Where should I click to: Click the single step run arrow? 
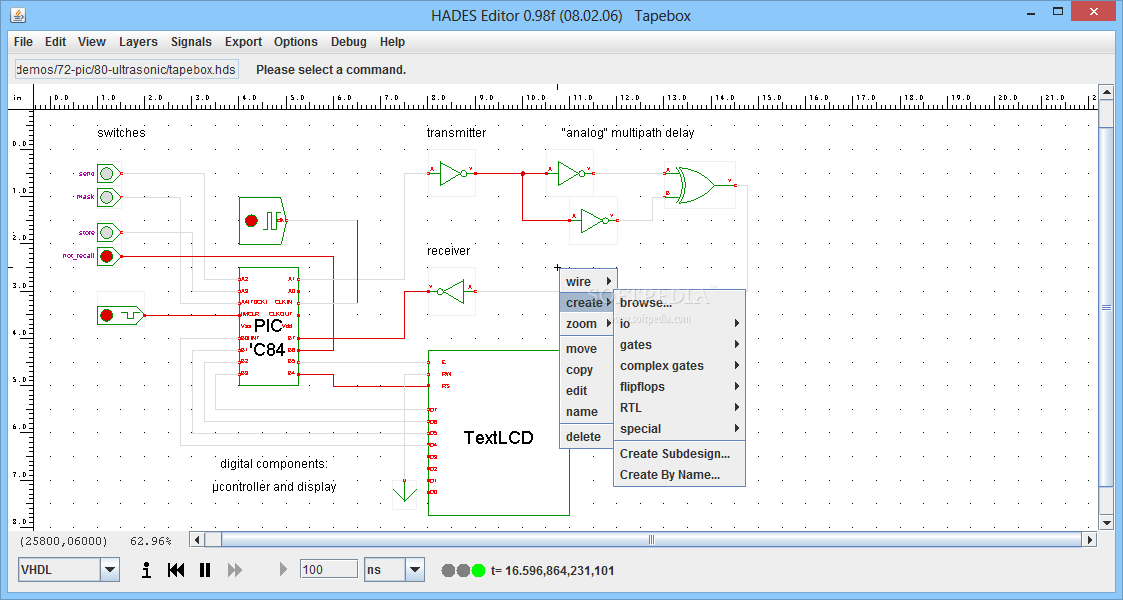click(283, 569)
